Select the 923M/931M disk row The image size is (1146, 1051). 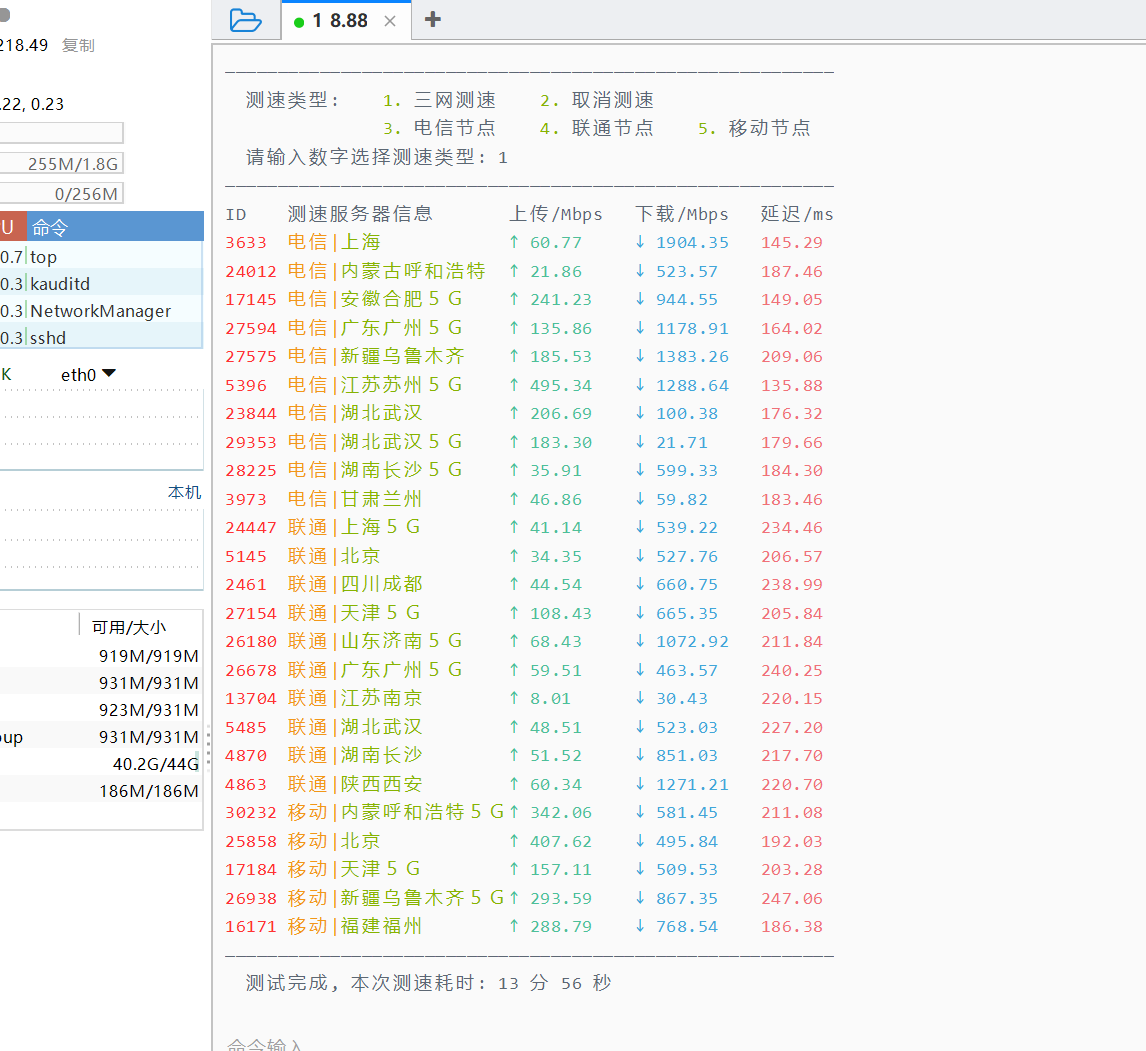(101, 710)
